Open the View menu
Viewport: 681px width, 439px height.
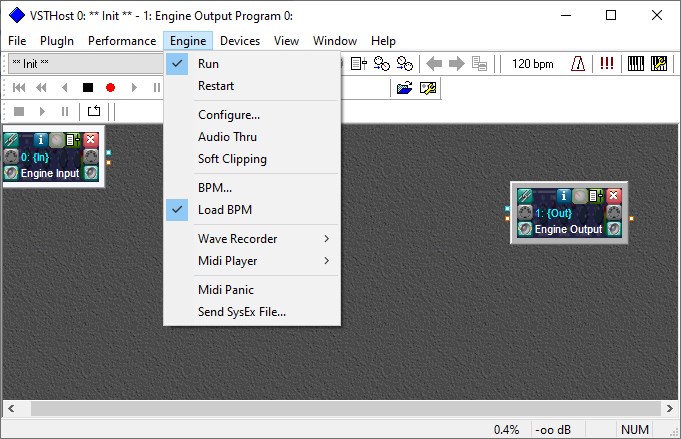(x=286, y=41)
